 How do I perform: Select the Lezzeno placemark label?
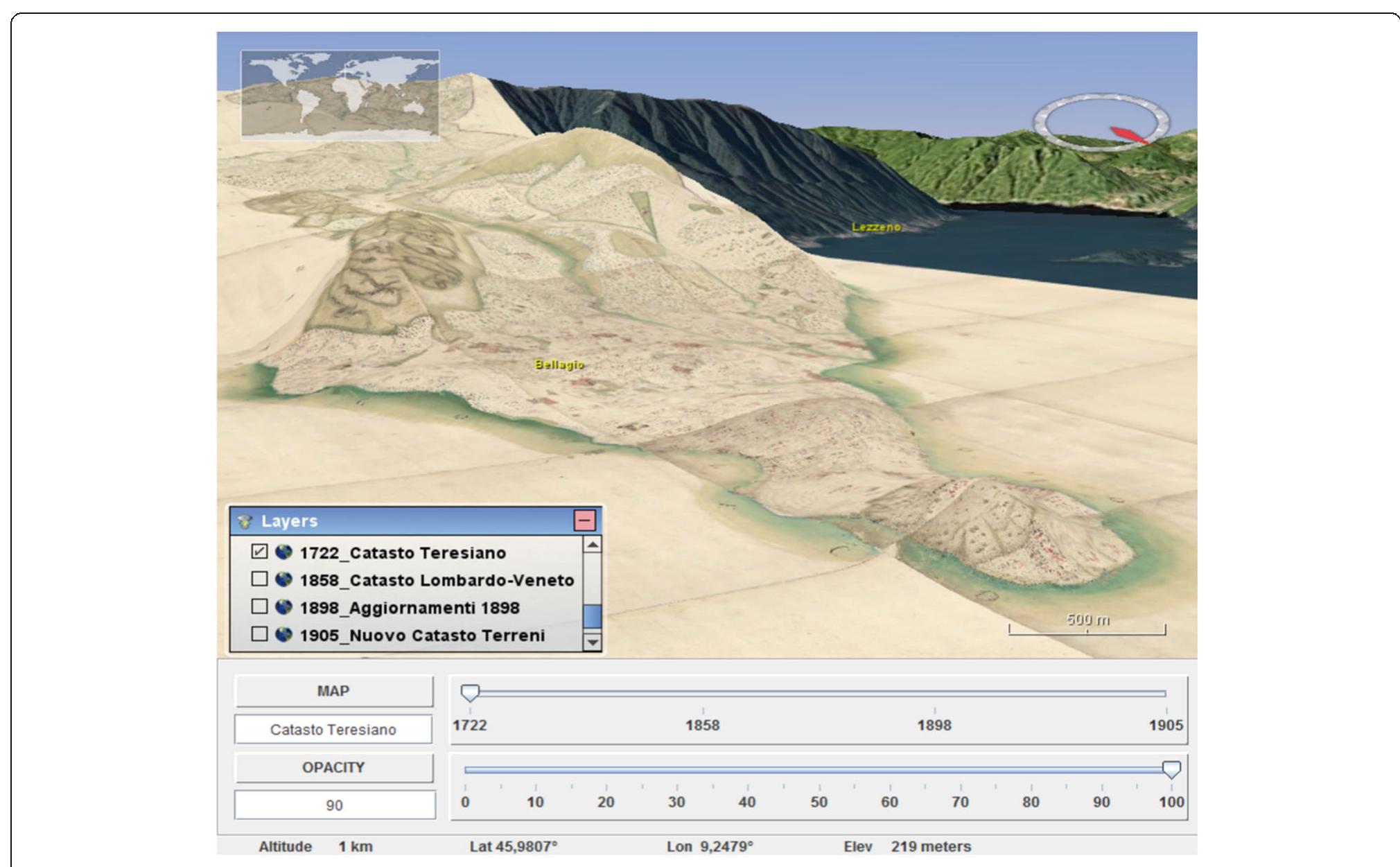[875, 226]
